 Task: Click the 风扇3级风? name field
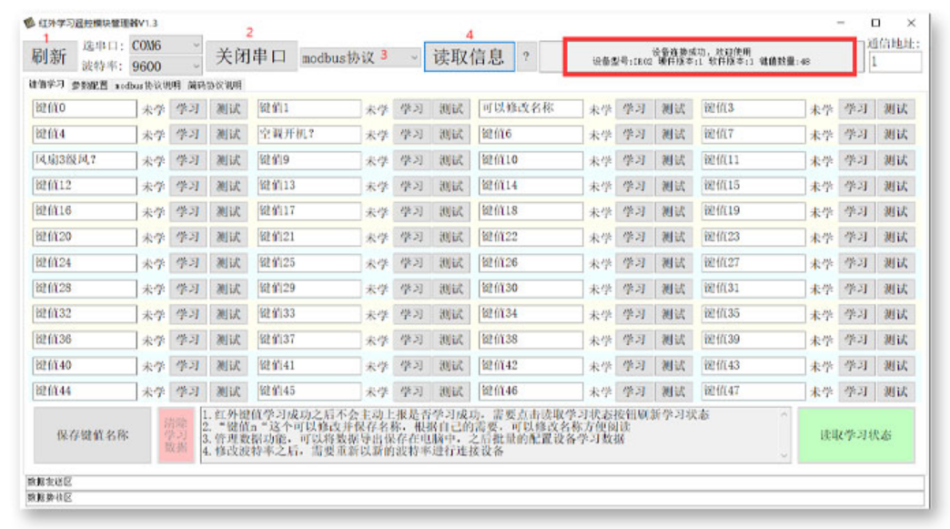pos(84,160)
